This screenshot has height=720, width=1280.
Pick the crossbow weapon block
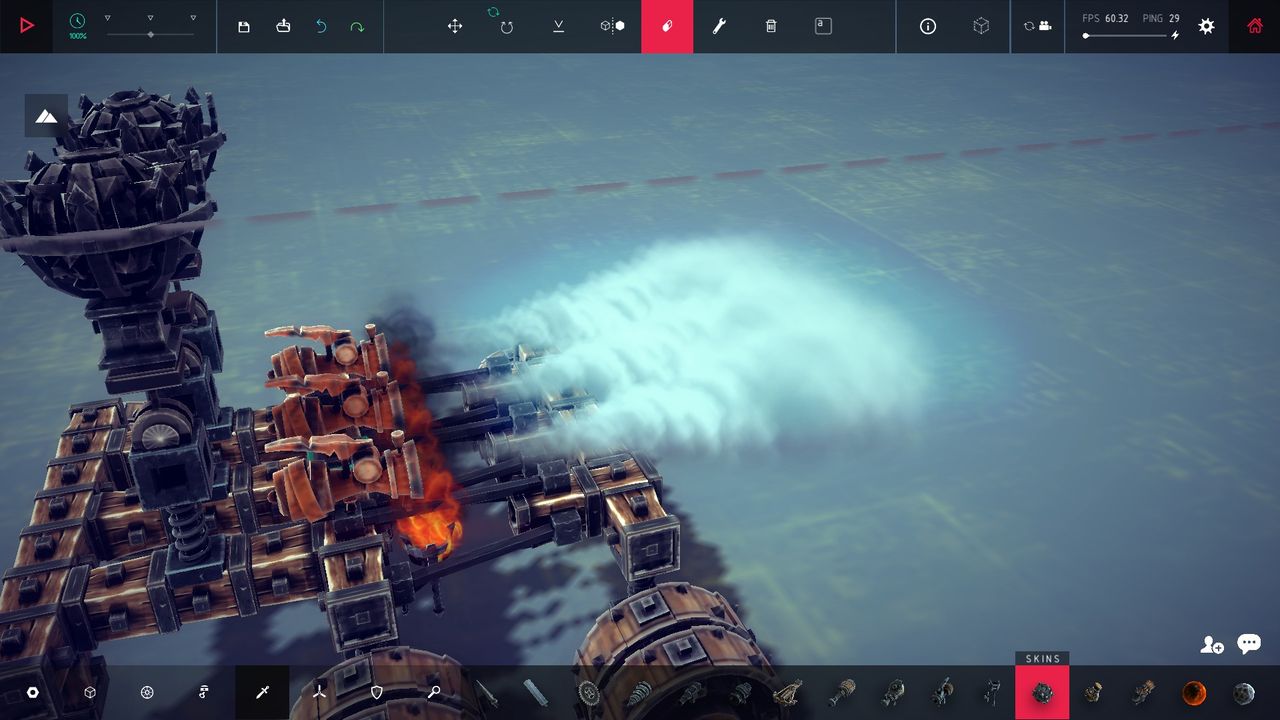coord(788,692)
